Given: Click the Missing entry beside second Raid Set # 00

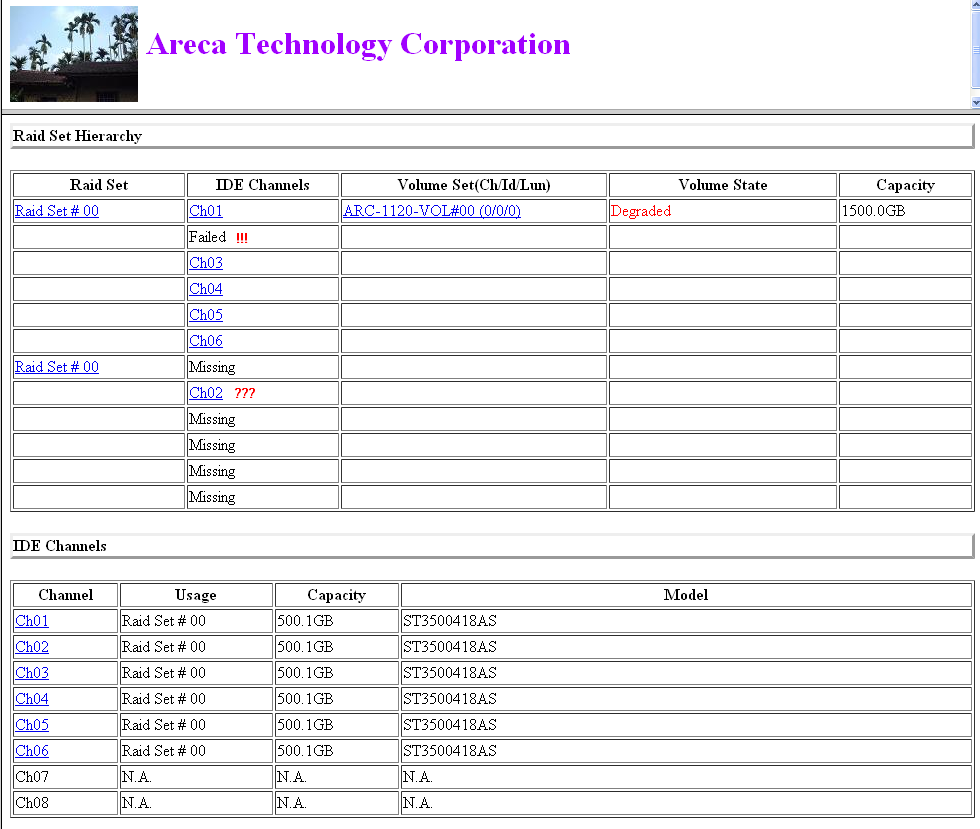Looking at the screenshot, I should click(212, 367).
